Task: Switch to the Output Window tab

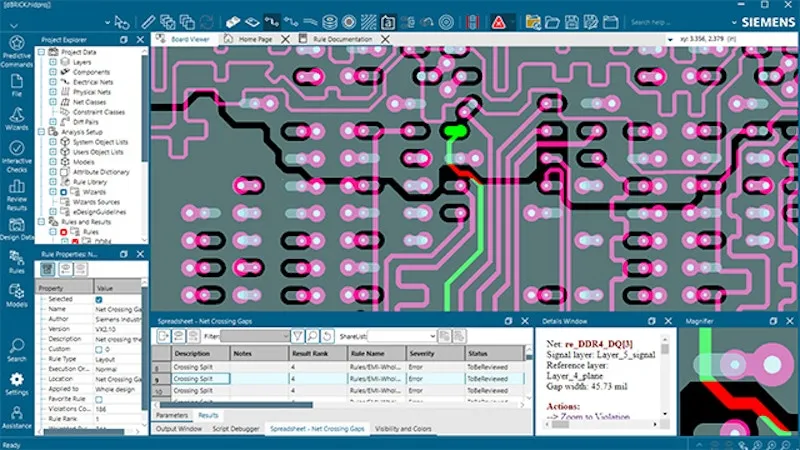Action: (x=179, y=429)
